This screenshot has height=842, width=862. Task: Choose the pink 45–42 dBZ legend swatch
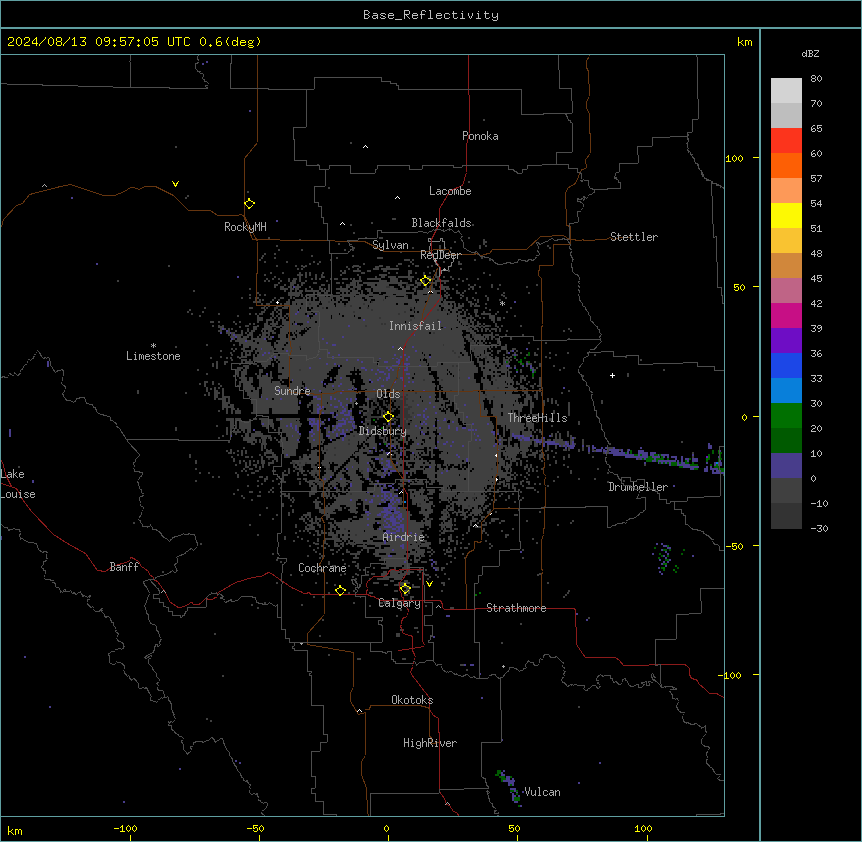786,291
